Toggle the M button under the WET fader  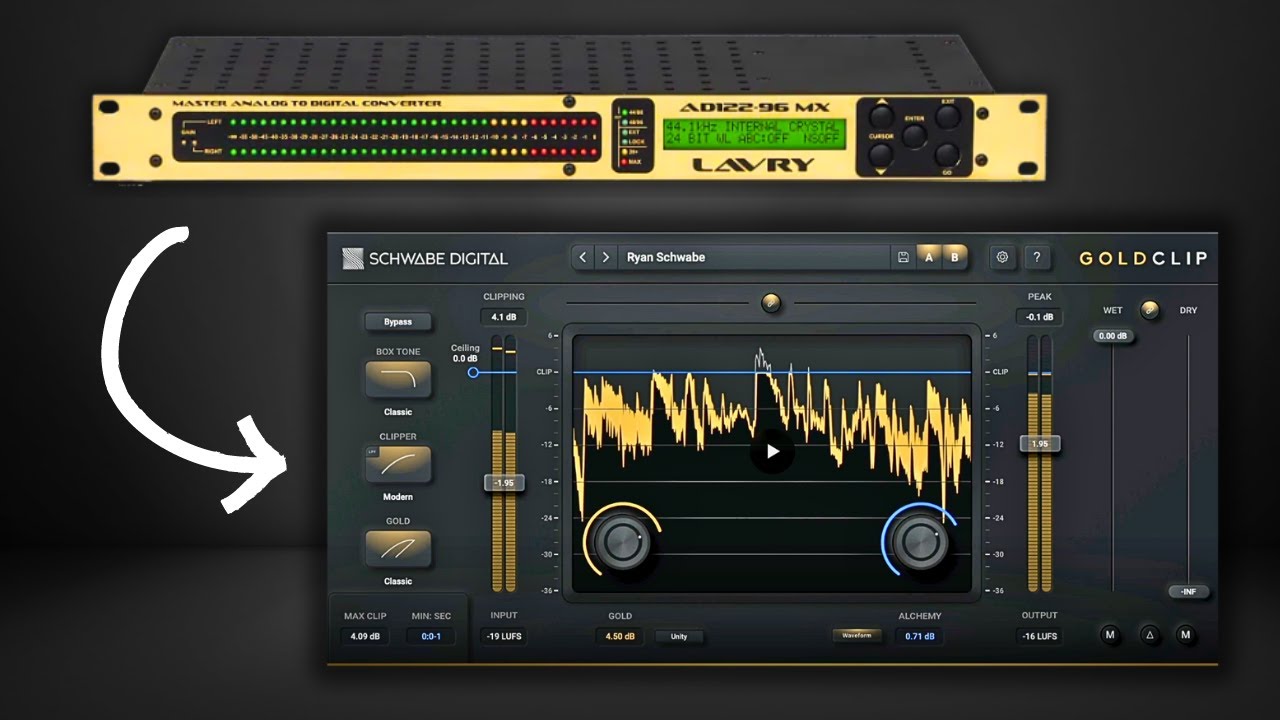[1110, 634]
